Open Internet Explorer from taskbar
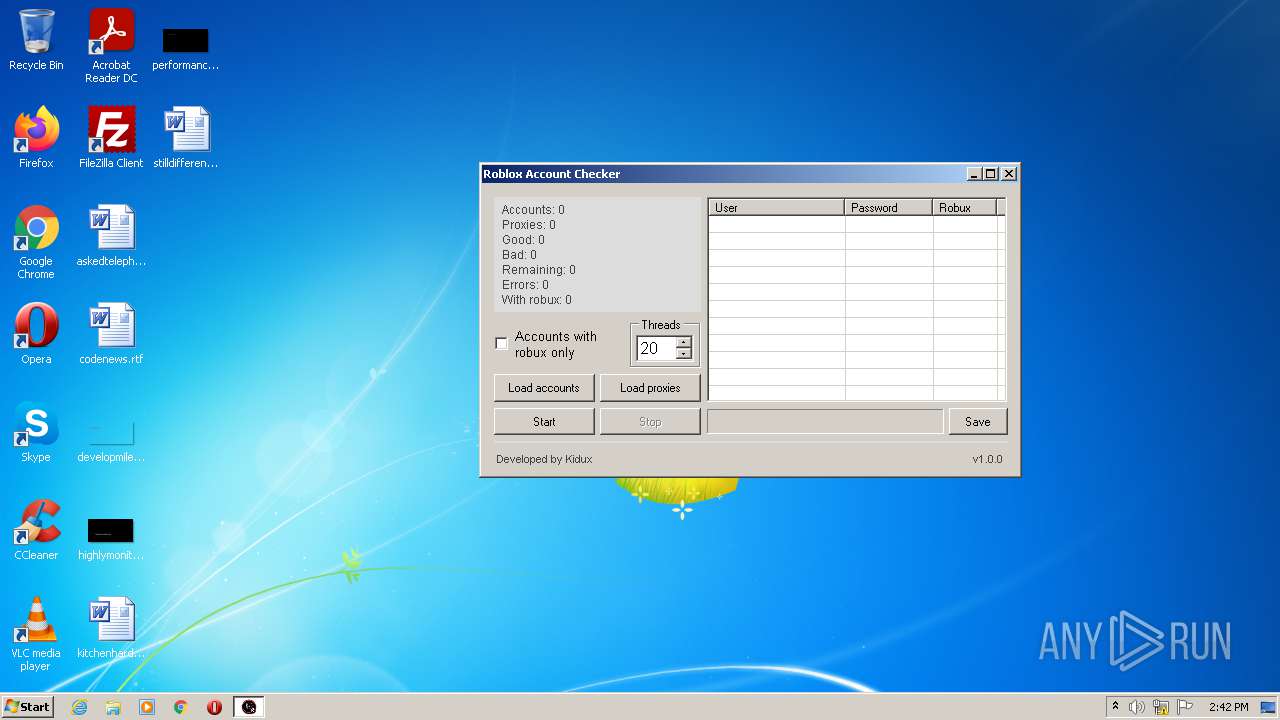The height and width of the screenshot is (720, 1280). point(79,707)
